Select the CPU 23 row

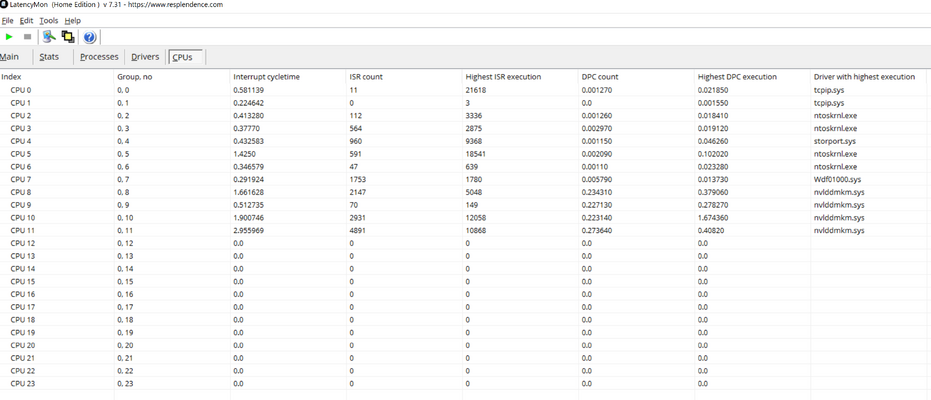pyautogui.click(x=463, y=383)
